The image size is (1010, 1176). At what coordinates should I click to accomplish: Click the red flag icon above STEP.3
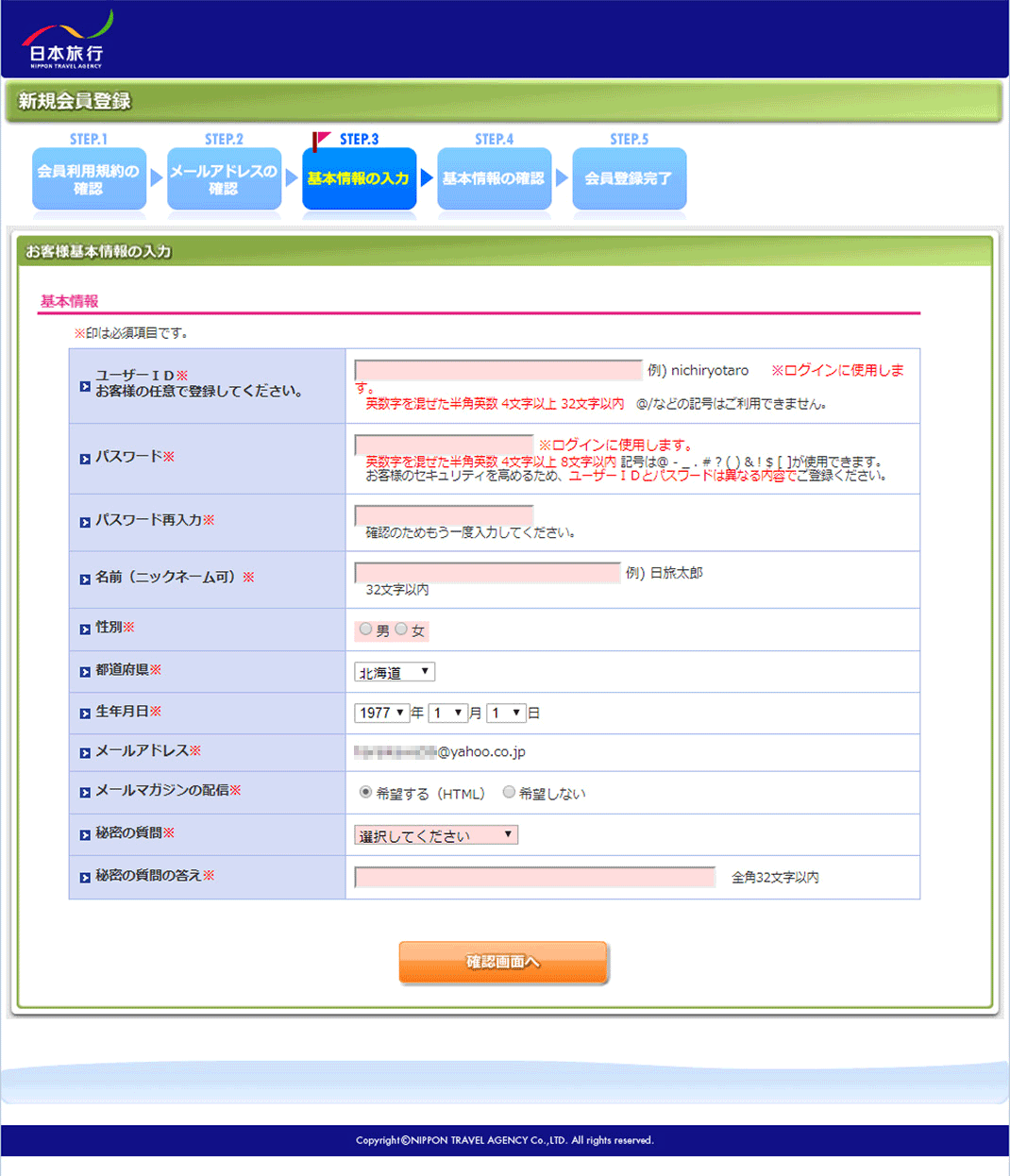tap(321, 141)
